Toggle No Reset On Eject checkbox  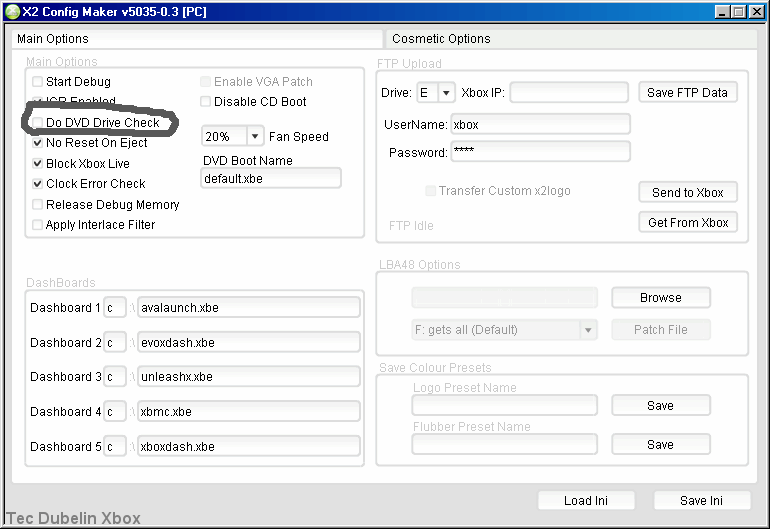tap(38, 143)
